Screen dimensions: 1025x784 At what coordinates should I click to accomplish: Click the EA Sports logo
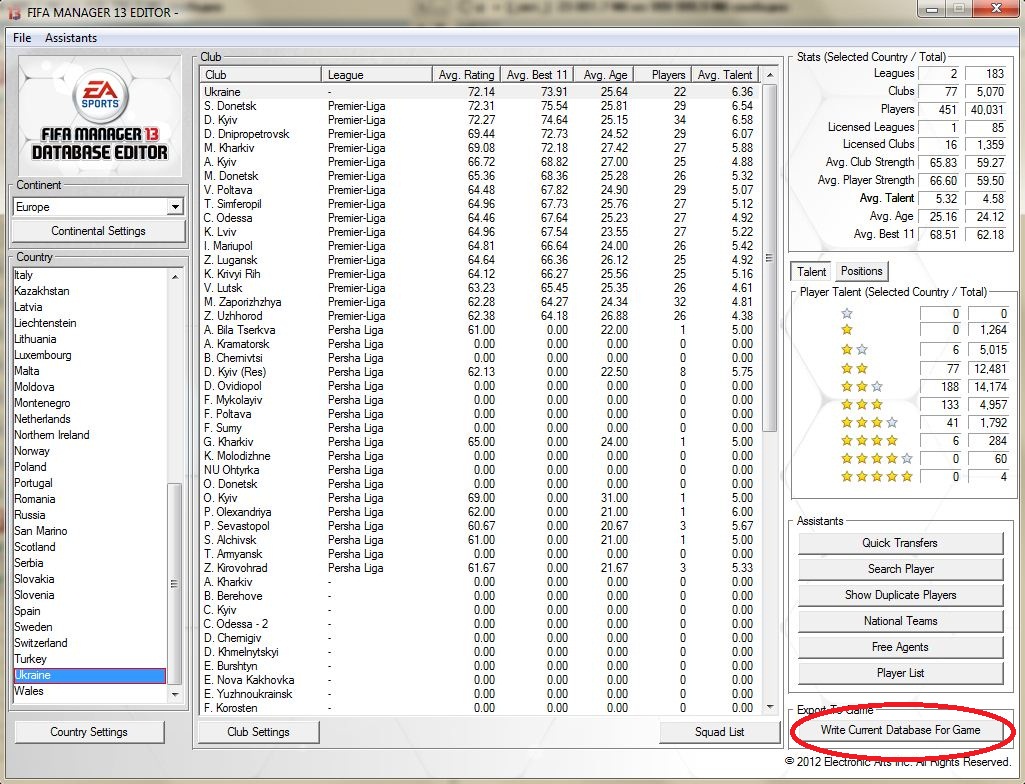(x=99, y=92)
